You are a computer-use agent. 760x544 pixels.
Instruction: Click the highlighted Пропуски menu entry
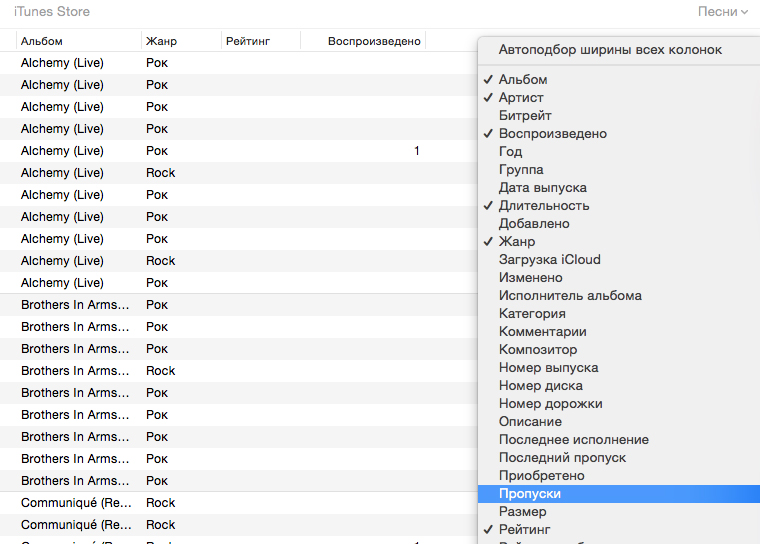tap(619, 494)
